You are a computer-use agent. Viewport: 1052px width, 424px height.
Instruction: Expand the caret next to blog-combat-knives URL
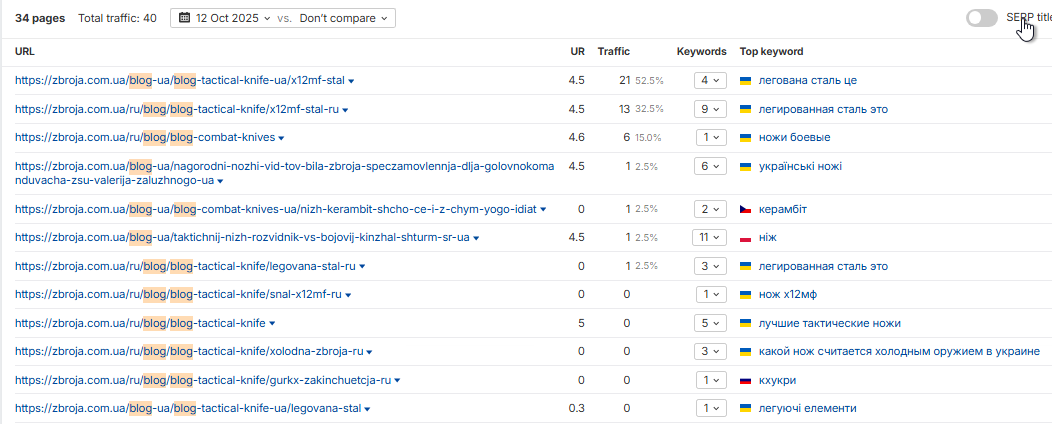click(281, 138)
